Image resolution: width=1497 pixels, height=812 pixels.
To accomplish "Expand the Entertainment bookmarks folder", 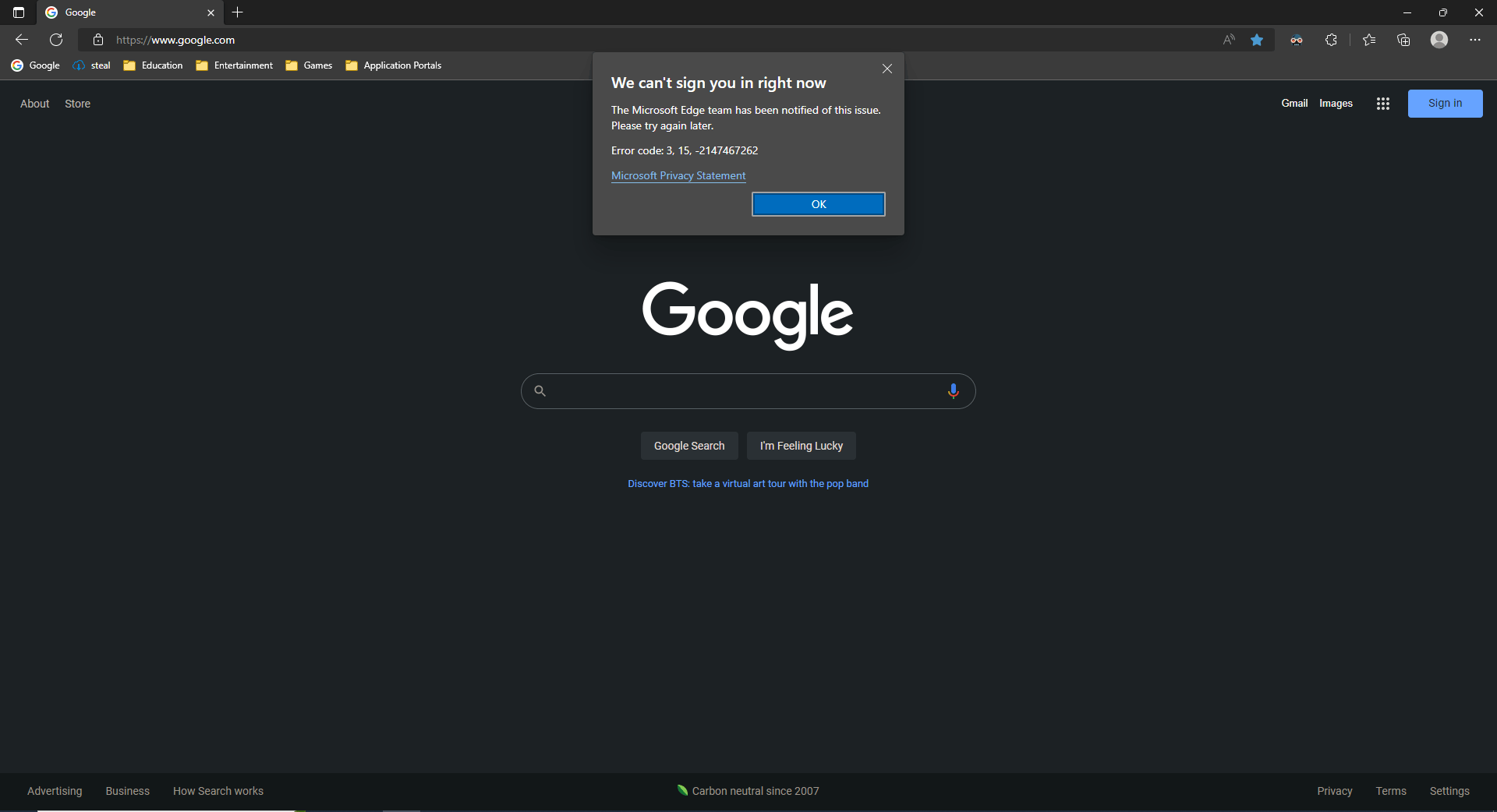I will click(235, 65).
